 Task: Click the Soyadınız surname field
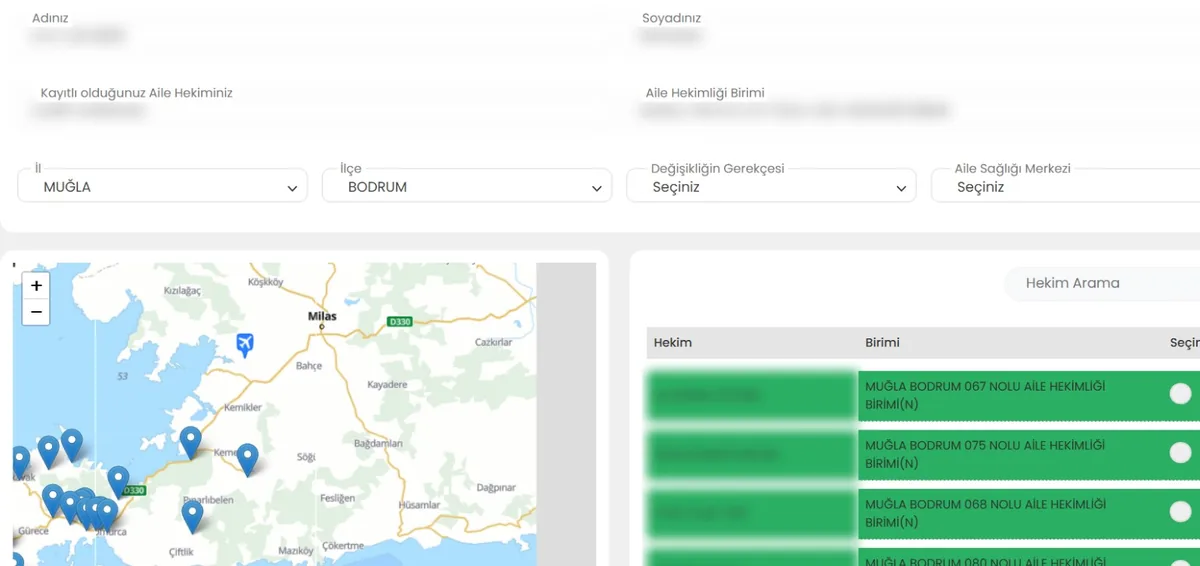point(915,37)
